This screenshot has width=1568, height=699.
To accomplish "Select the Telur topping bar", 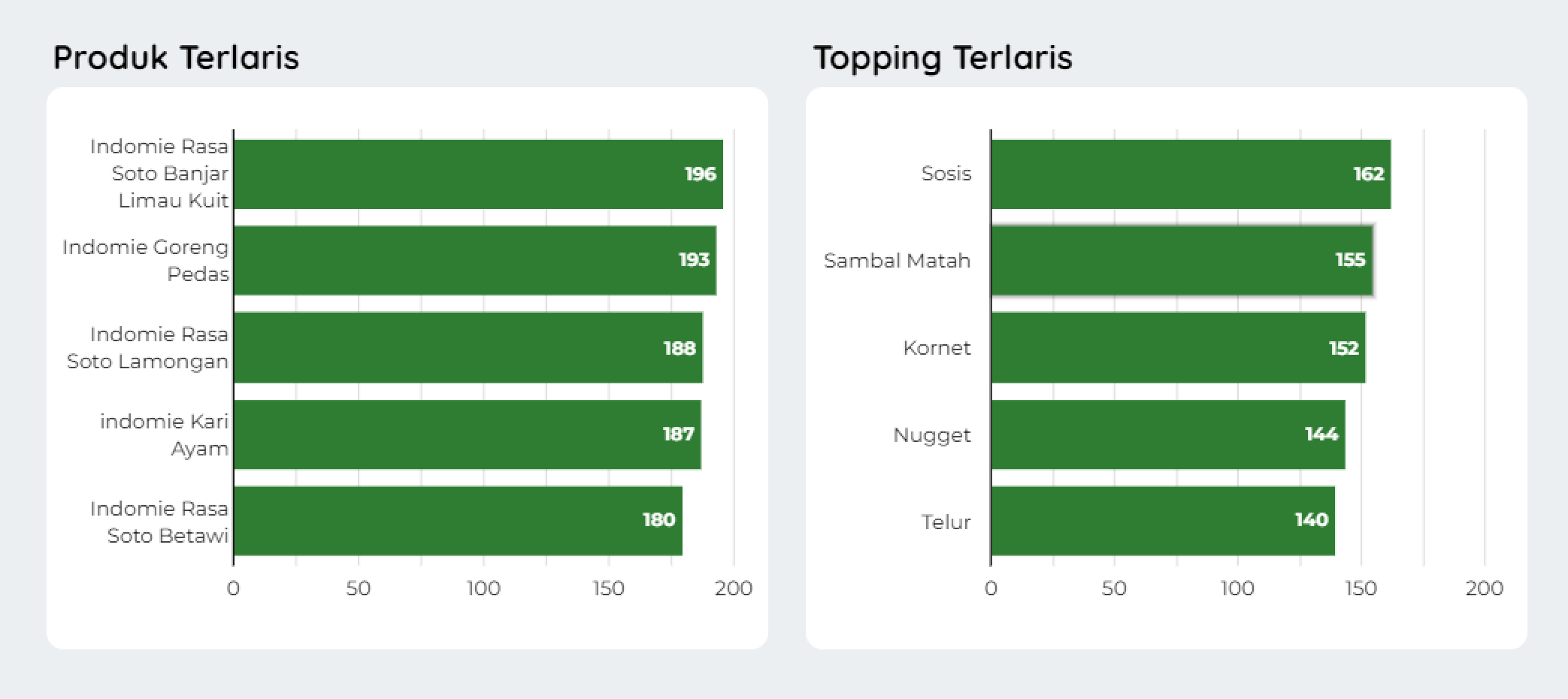I will coord(1163,521).
